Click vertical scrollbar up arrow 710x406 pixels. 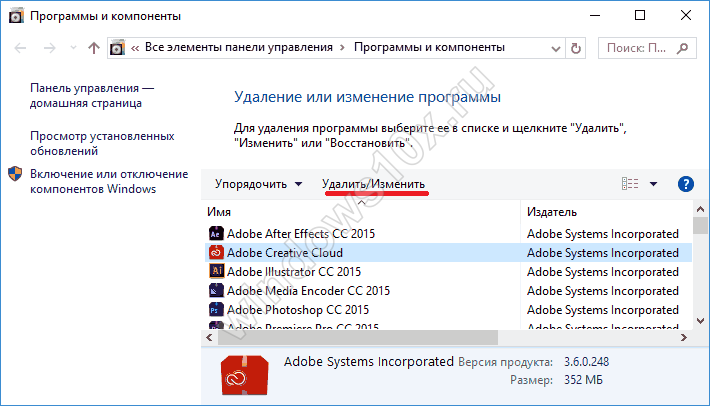(x=700, y=209)
